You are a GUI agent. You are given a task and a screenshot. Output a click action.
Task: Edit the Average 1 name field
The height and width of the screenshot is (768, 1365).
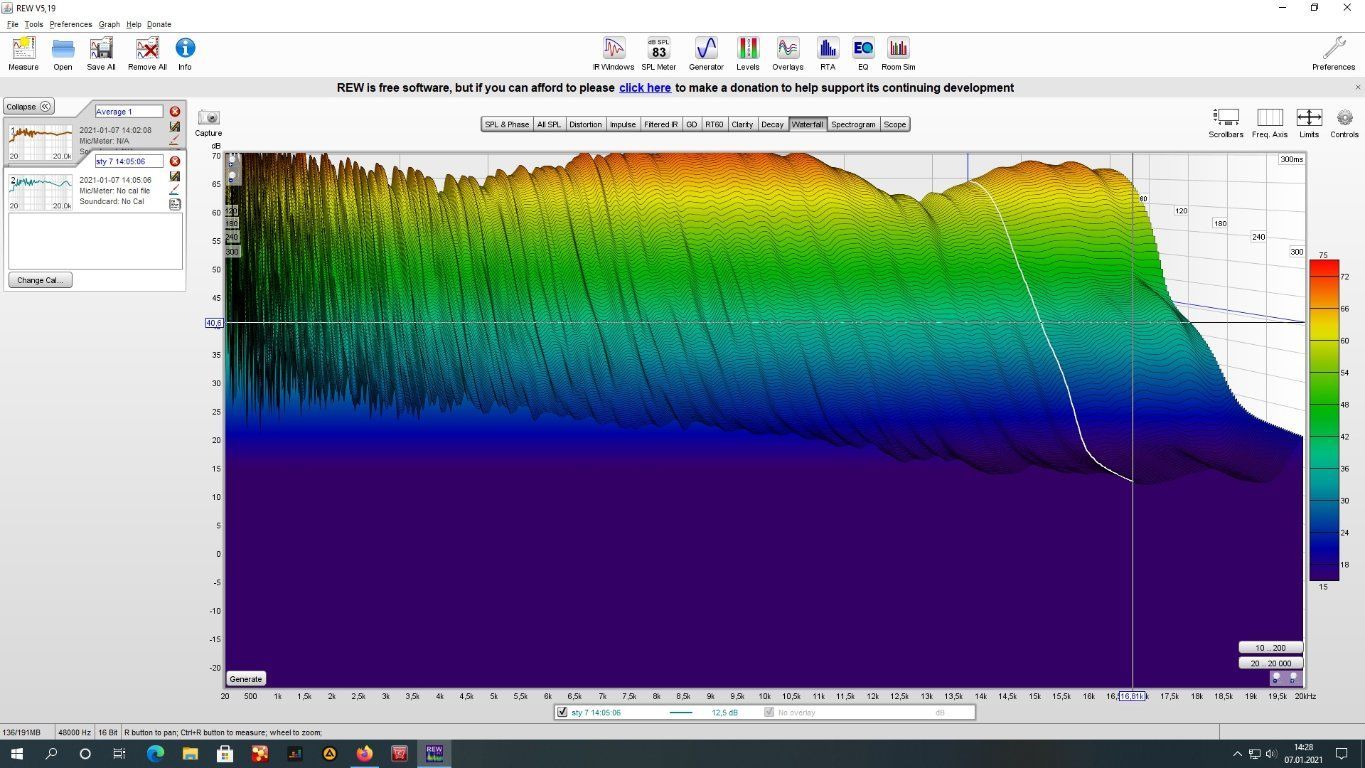click(129, 112)
